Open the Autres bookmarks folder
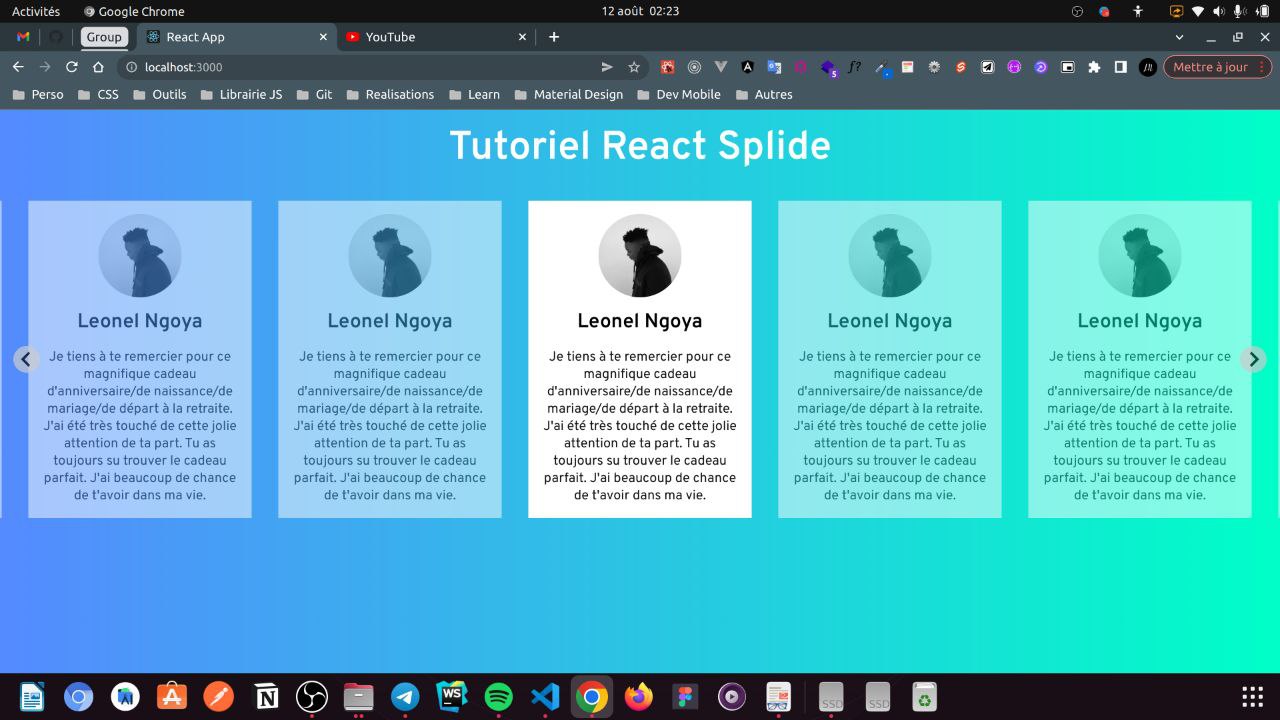The width and height of the screenshot is (1280, 720). (x=763, y=94)
